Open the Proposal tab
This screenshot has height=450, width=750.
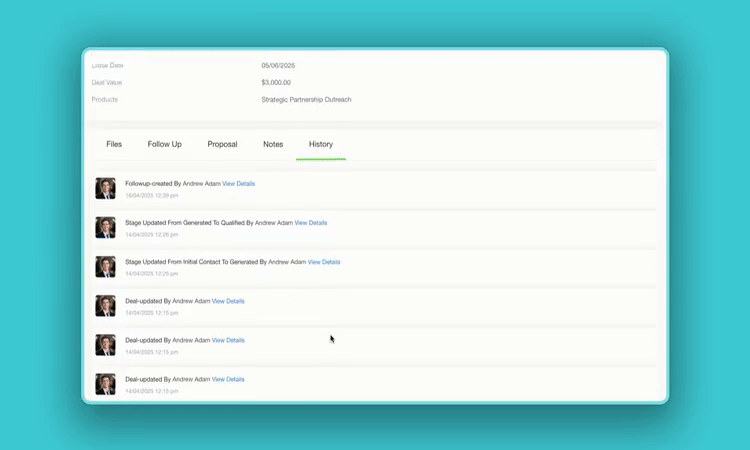click(x=222, y=144)
